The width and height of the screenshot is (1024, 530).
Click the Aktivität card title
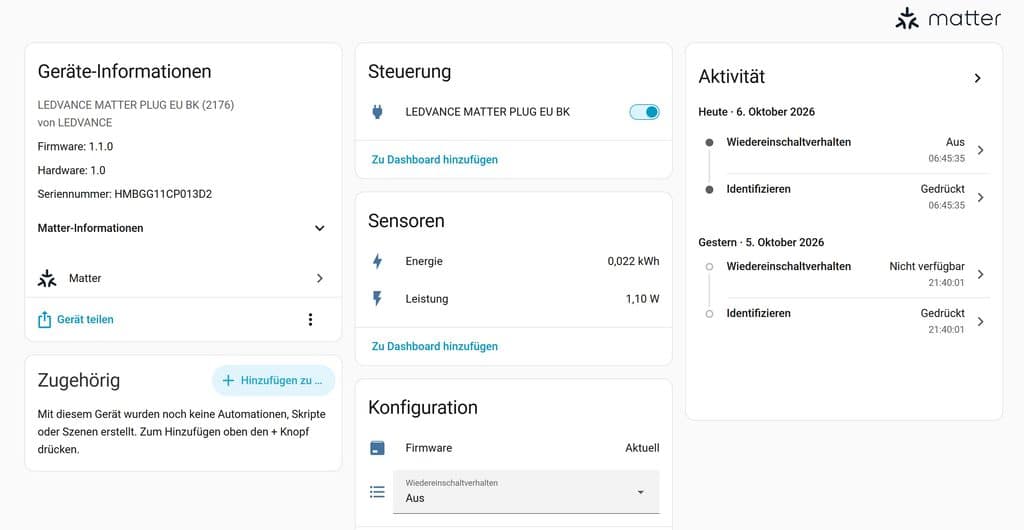[731, 77]
